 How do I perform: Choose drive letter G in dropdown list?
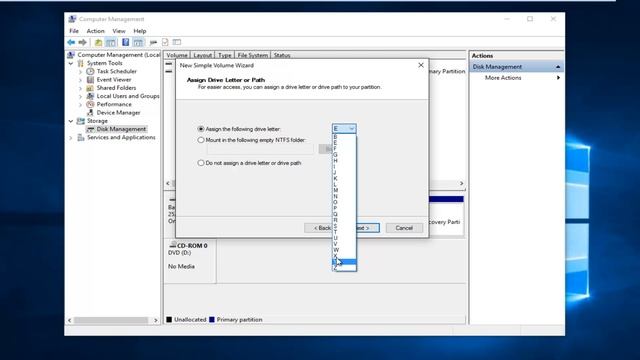coord(344,155)
